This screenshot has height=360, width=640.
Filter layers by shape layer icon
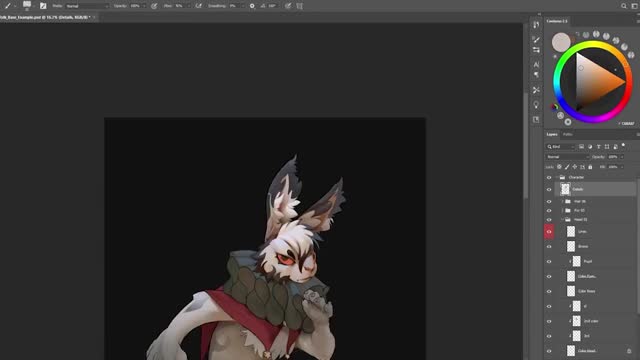click(x=607, y=147)
